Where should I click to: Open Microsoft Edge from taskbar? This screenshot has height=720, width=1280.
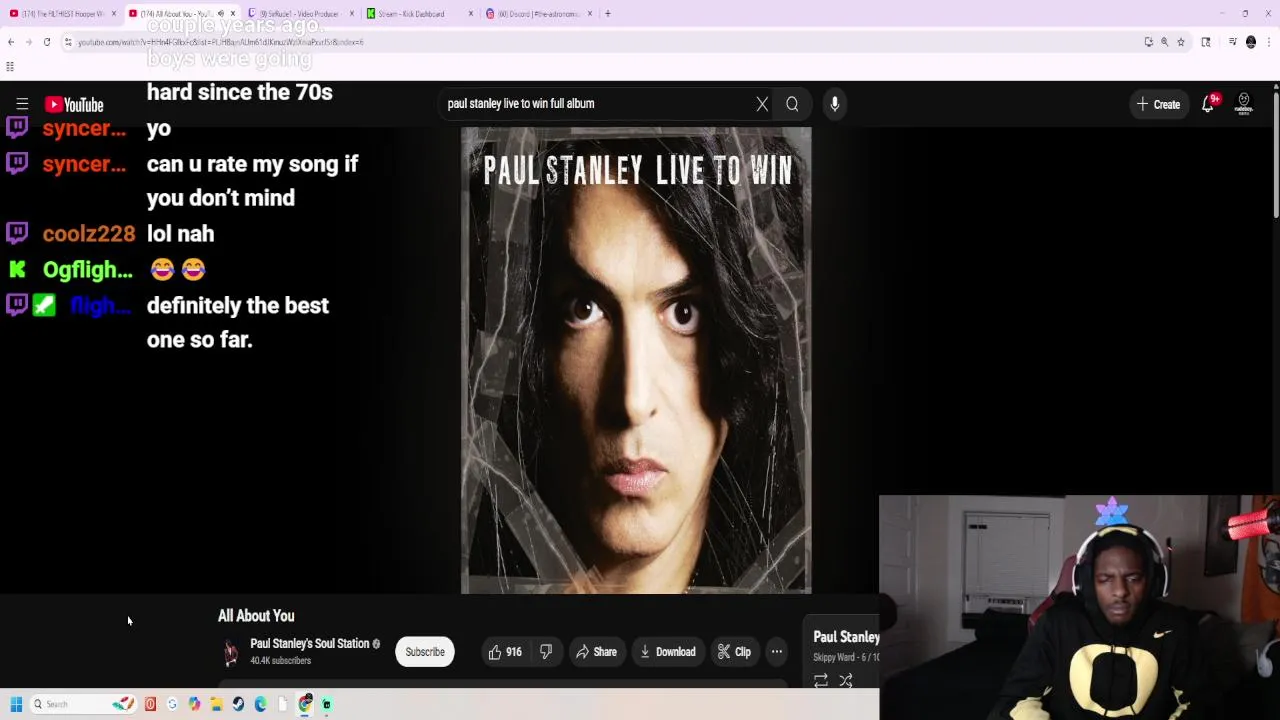260,704
